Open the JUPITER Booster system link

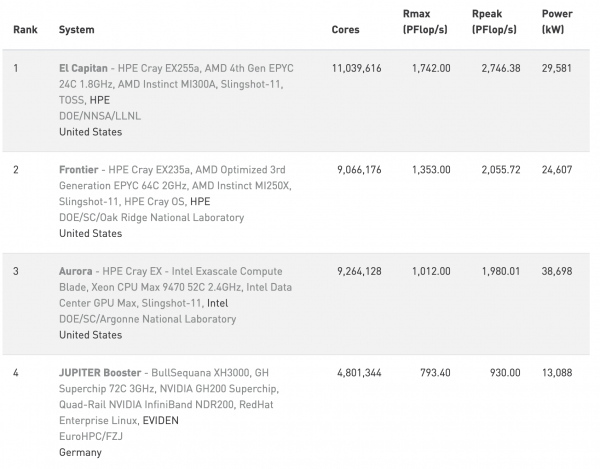pos(100,373)
